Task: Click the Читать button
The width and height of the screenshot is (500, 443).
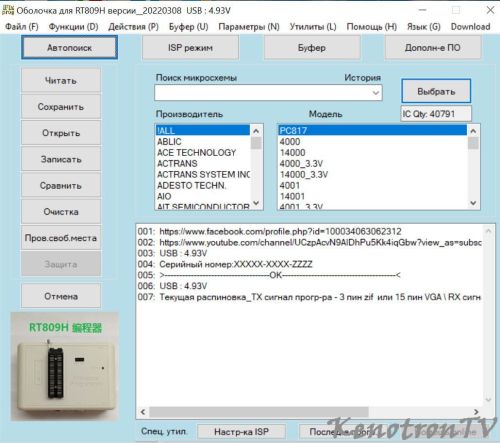Action: 61,80
